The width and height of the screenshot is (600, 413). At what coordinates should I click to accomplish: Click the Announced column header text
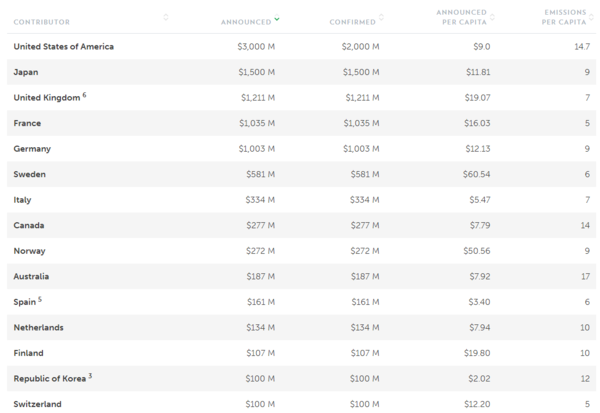(245, 19)
